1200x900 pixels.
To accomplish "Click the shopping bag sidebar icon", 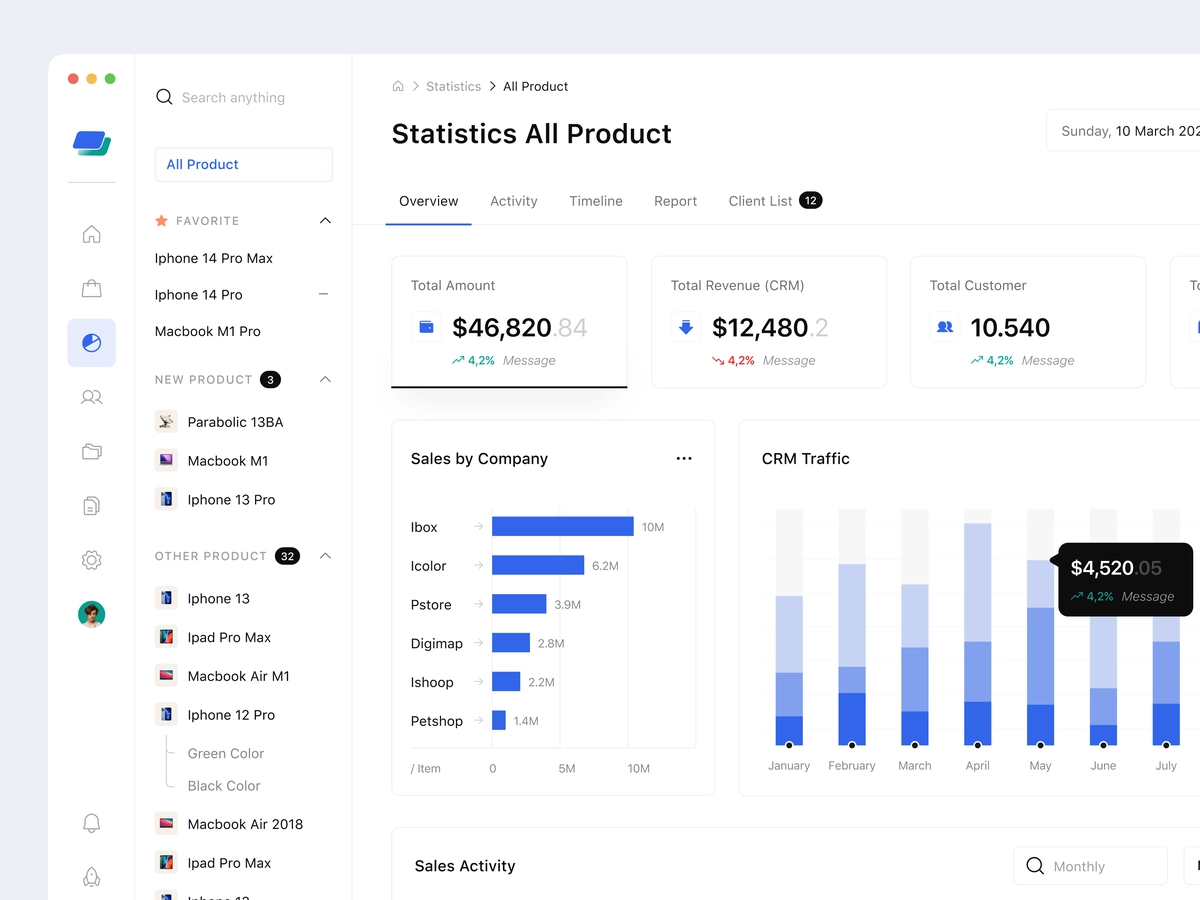I will pyautogui.click(x=91, y=289).
